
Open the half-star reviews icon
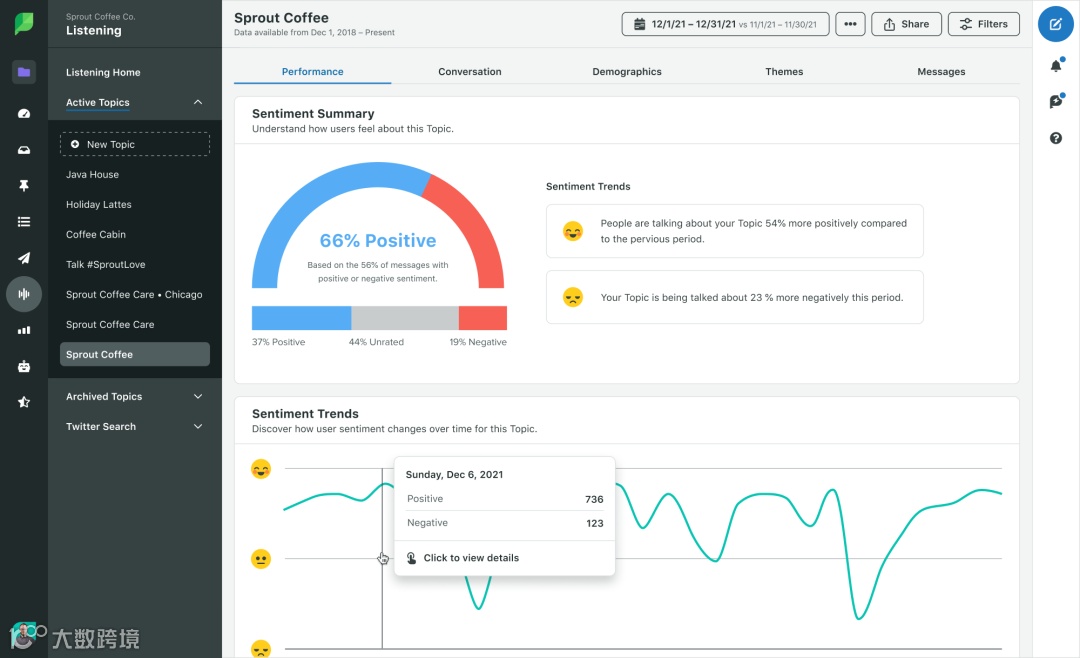(x=24, y=402)
